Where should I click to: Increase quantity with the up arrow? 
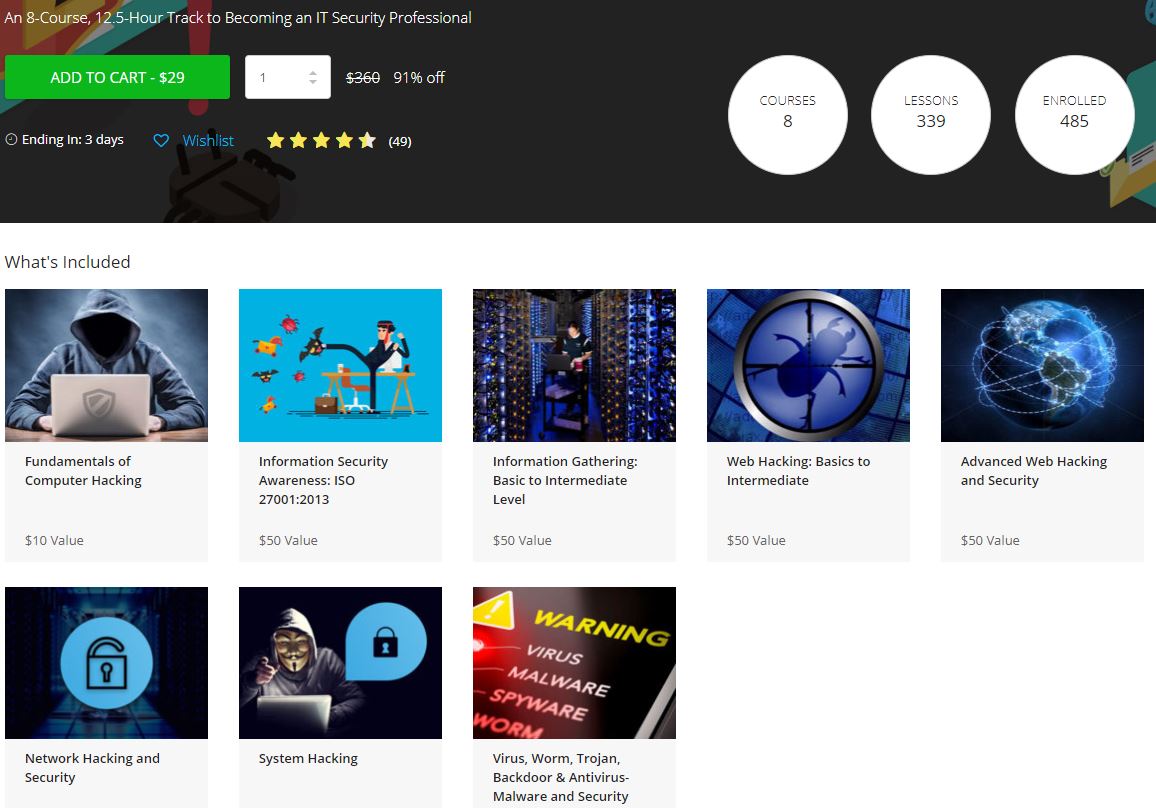[x=313, y=72]
